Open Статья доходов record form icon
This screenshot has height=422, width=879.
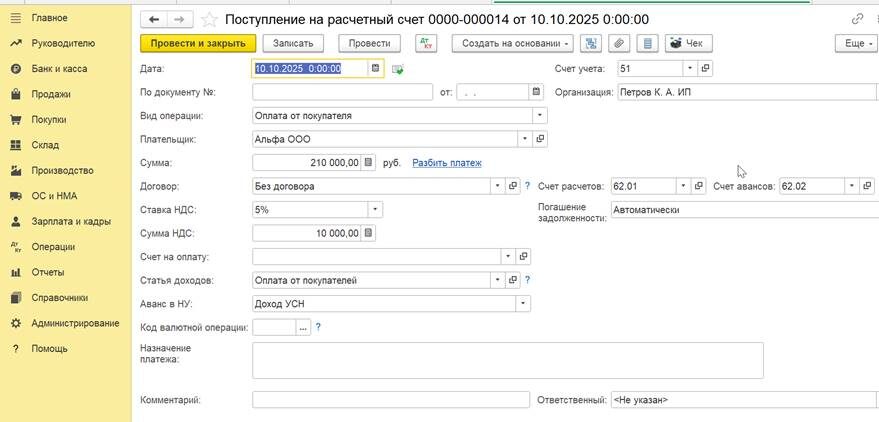tap(512, 280)
